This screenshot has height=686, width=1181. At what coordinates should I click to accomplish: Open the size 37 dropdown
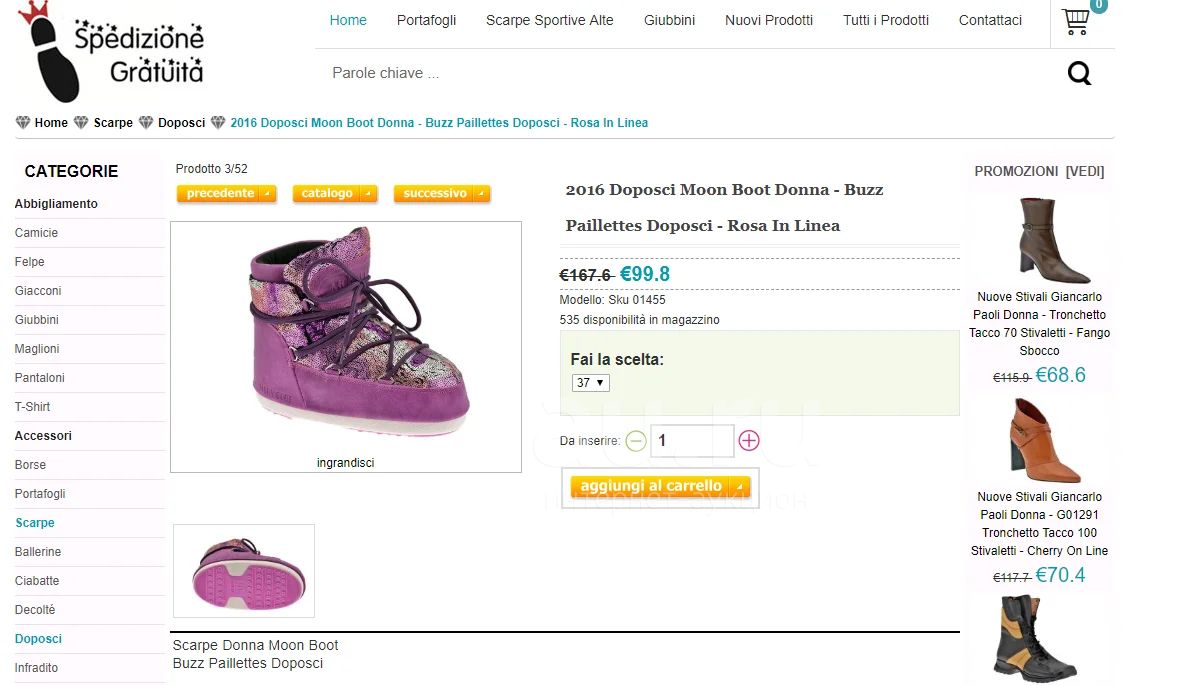tap(590, 383)
